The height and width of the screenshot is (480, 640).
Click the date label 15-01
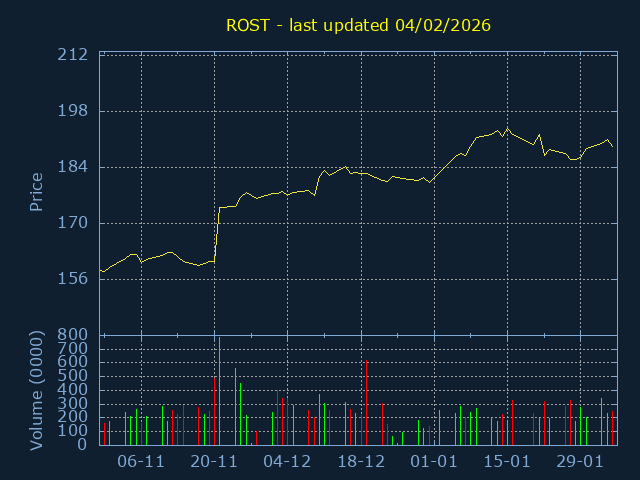click(x=507, y=462)
